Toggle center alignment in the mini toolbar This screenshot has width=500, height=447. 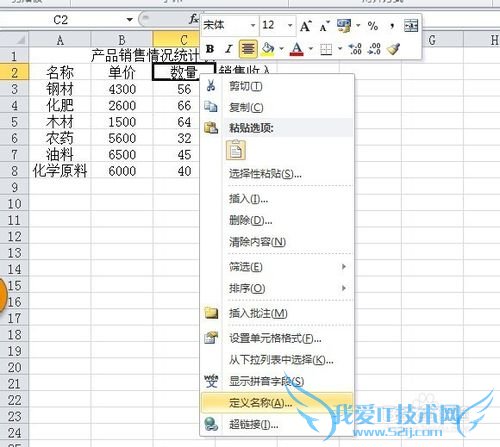click(248, 49)
